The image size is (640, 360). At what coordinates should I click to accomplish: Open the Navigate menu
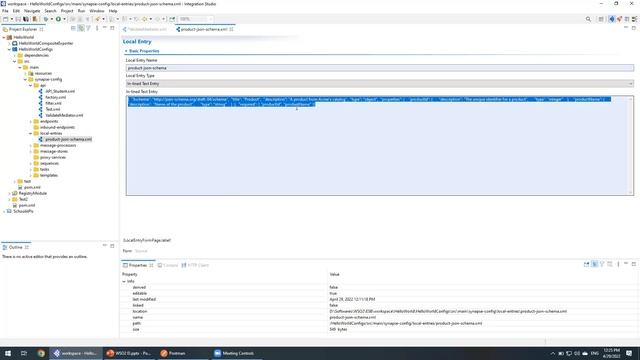[x=32, y=11]
